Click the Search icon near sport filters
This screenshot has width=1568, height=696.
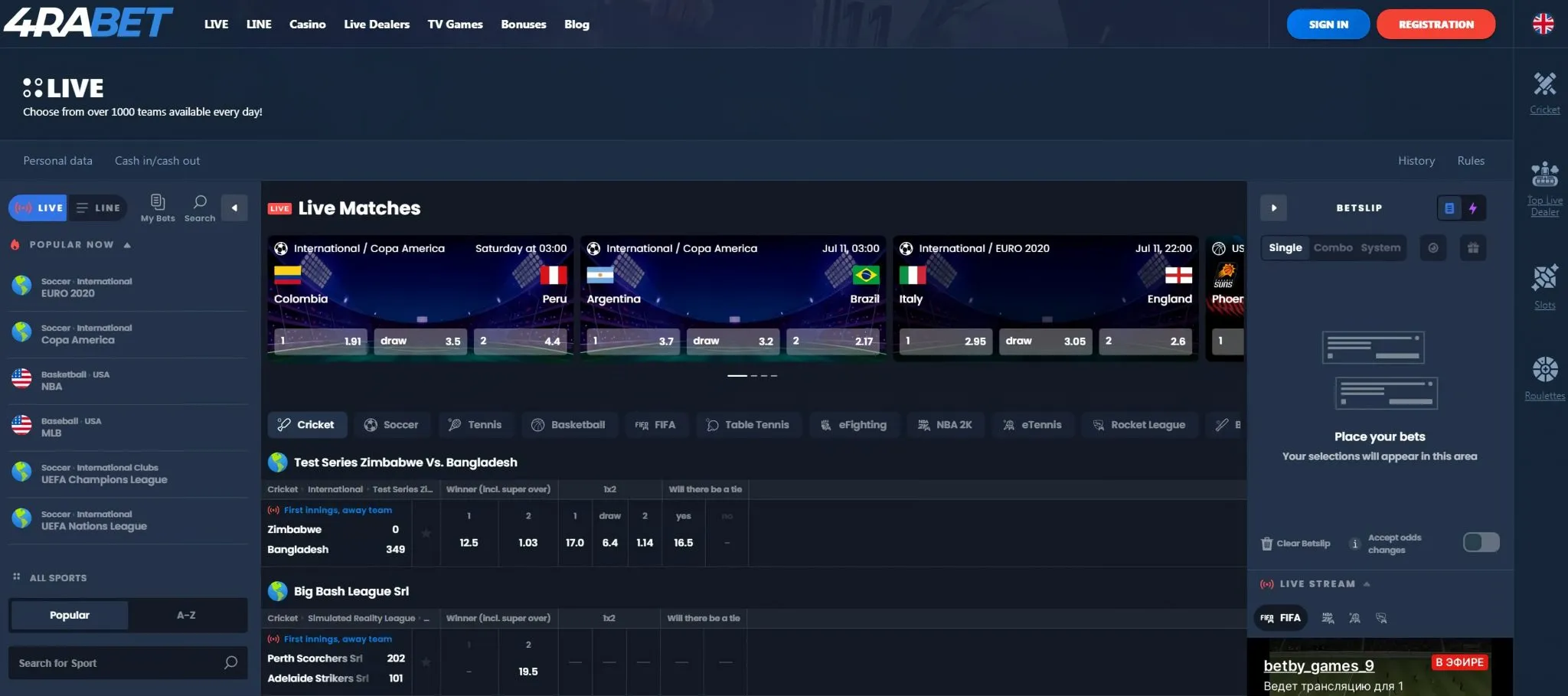pos(199,207)
